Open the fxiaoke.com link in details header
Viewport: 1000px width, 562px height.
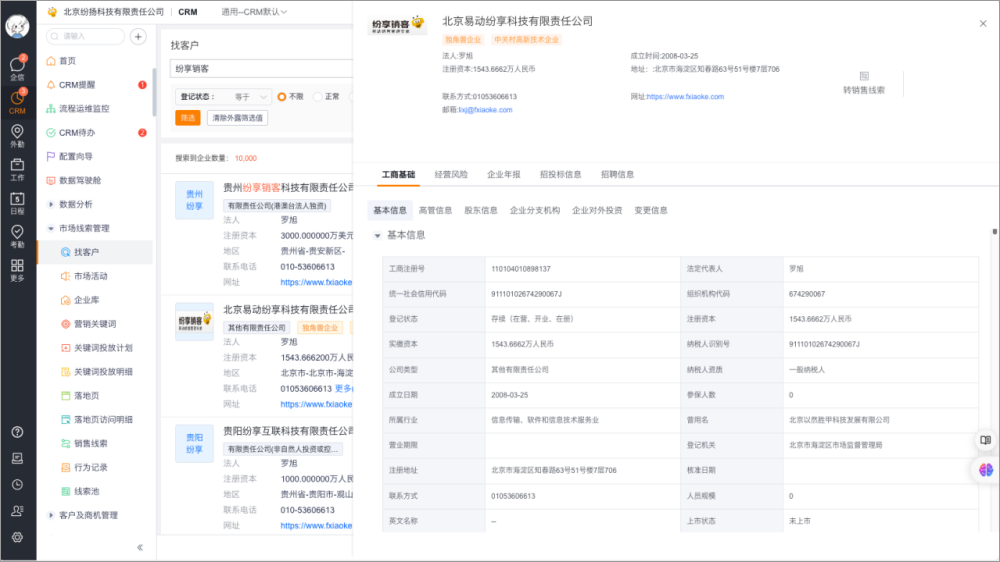tap(685, 97)
